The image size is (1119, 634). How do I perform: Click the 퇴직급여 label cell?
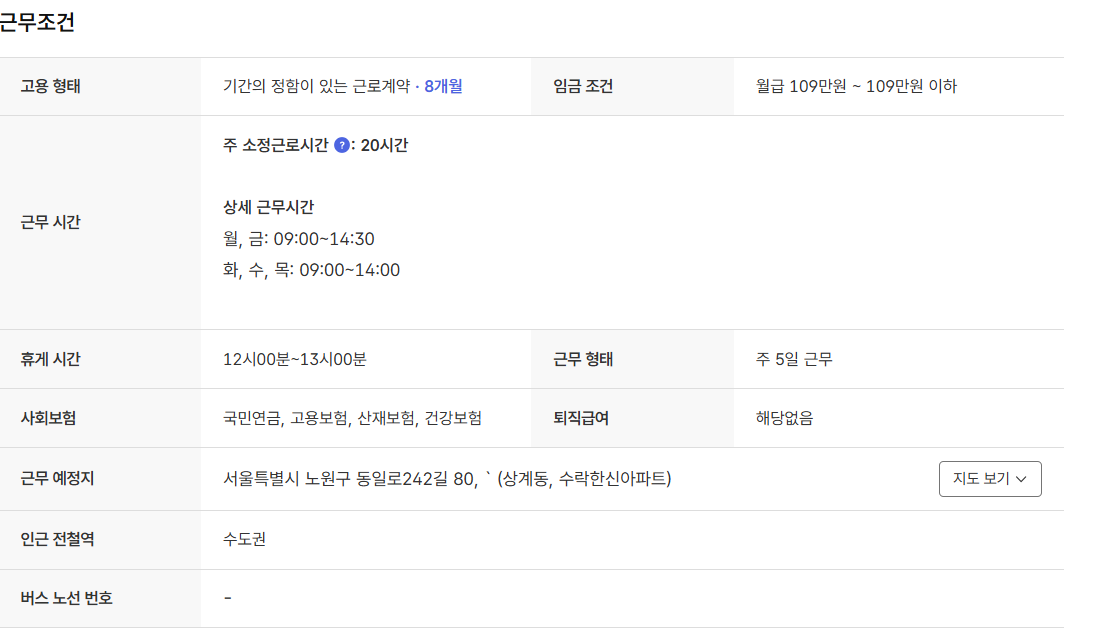tap(581, 418)
